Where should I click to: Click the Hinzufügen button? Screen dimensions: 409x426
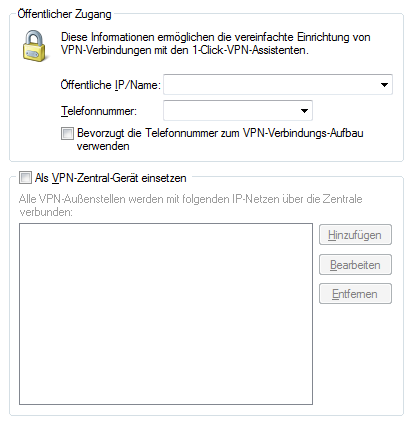355,235
